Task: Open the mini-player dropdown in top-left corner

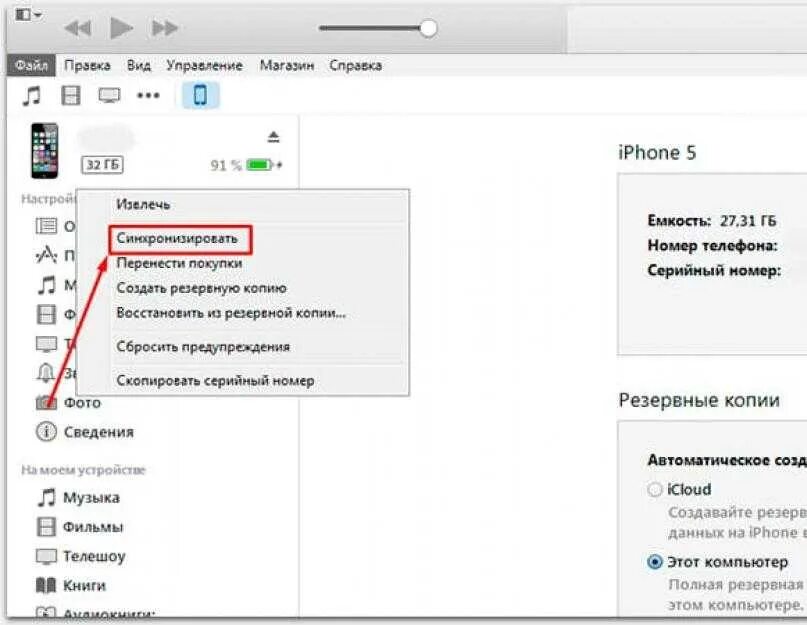Action: (29, 14)
